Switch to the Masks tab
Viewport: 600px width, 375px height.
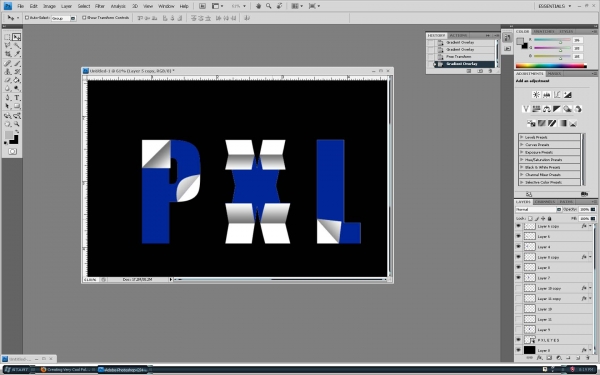point(554,73)
